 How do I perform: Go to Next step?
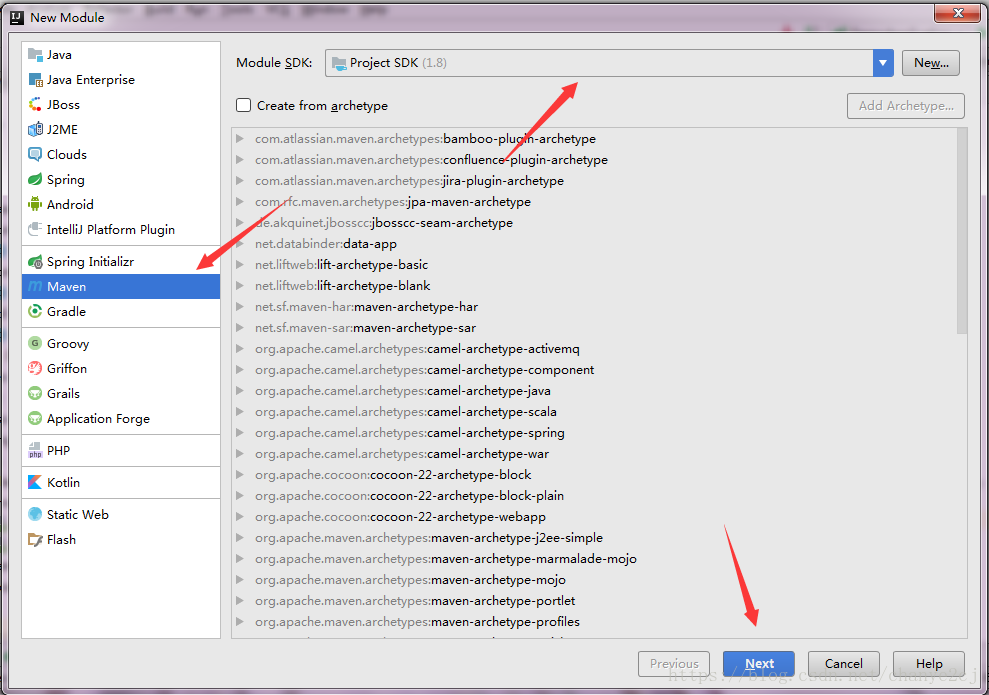point(759,663)
